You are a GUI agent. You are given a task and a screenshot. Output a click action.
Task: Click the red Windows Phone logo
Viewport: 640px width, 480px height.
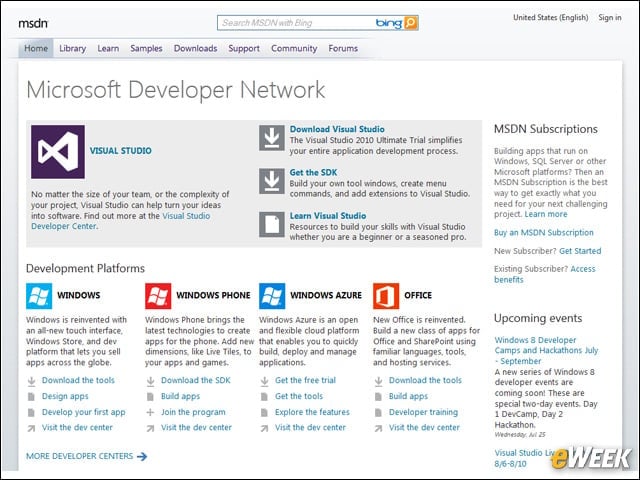[x=158, y=296]
